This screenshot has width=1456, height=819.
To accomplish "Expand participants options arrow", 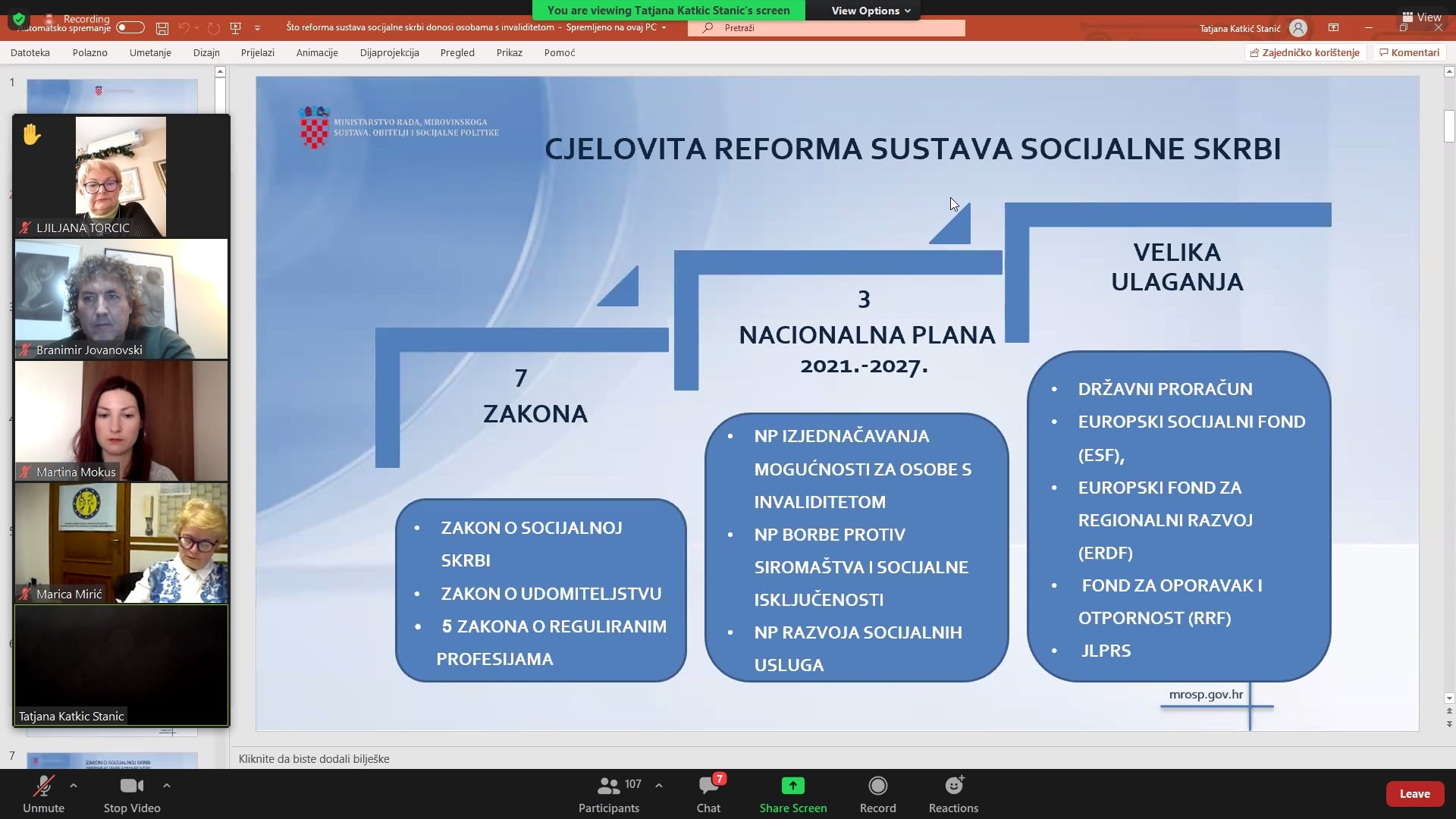I will click(x=659, y=786).
